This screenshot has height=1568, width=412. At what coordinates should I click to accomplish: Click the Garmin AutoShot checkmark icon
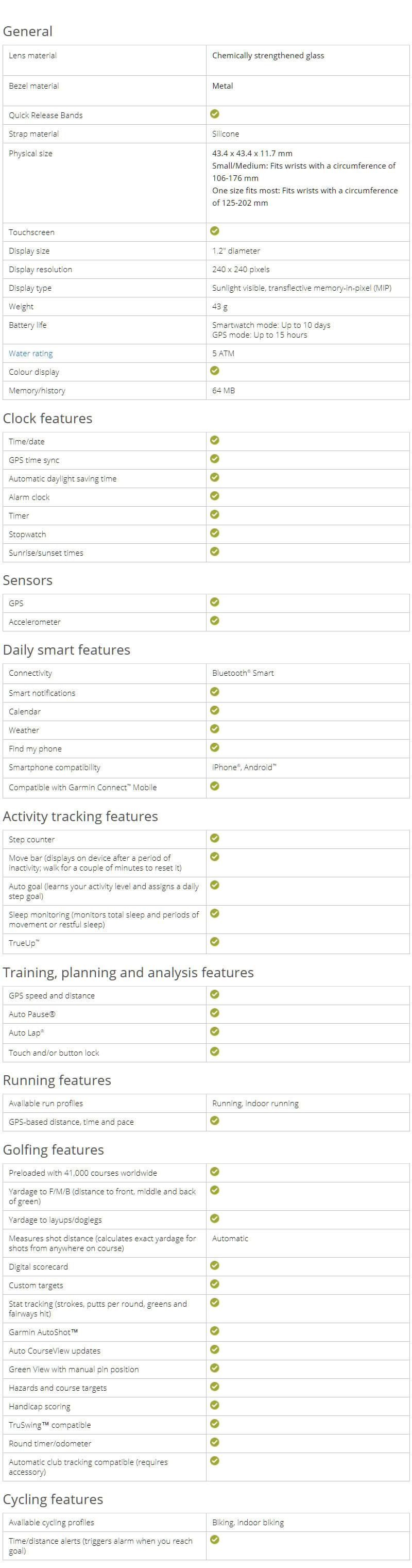214,1330
